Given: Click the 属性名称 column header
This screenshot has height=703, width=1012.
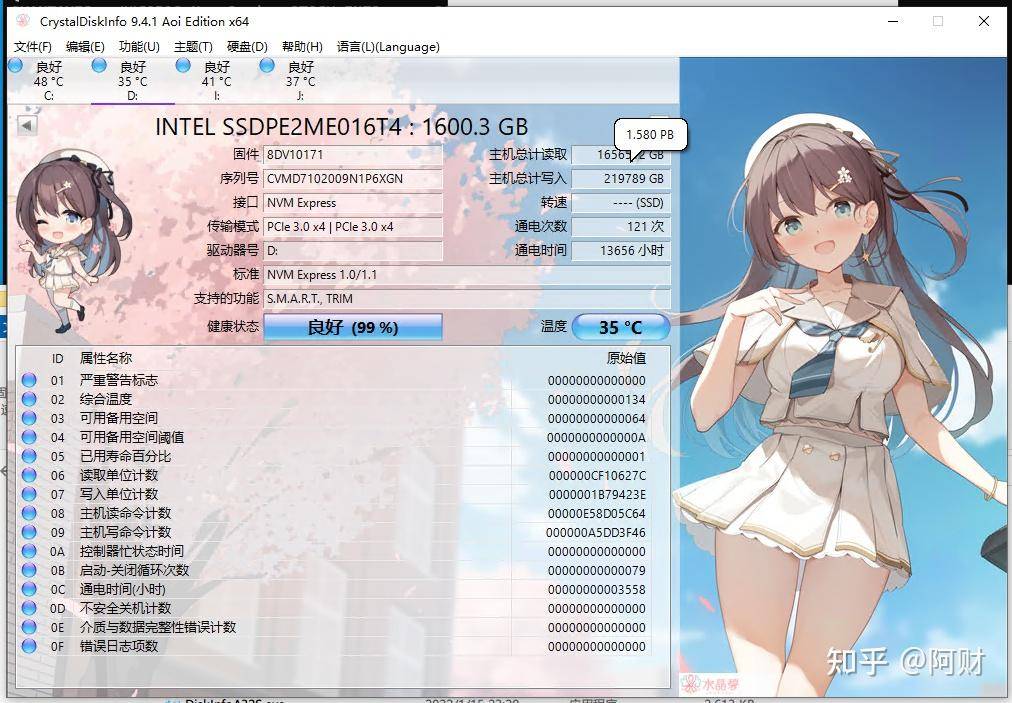Looking at the screenshot, I should 106,358.
